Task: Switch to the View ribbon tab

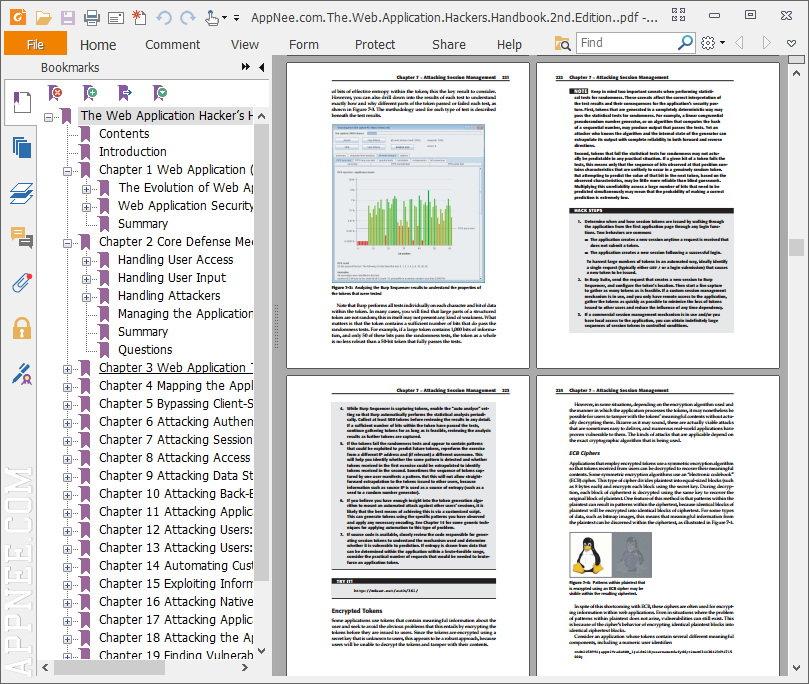Action: tap(245, 45)
